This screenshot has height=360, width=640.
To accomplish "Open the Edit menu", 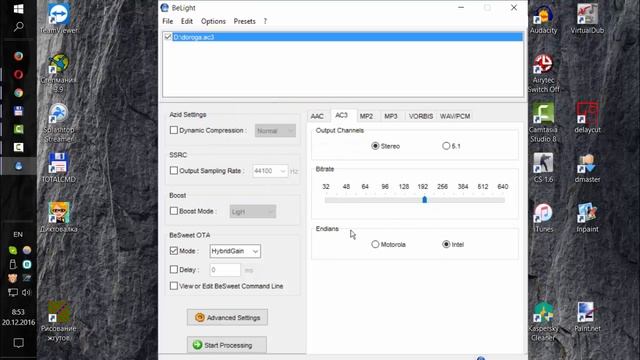I will (187, 21).
